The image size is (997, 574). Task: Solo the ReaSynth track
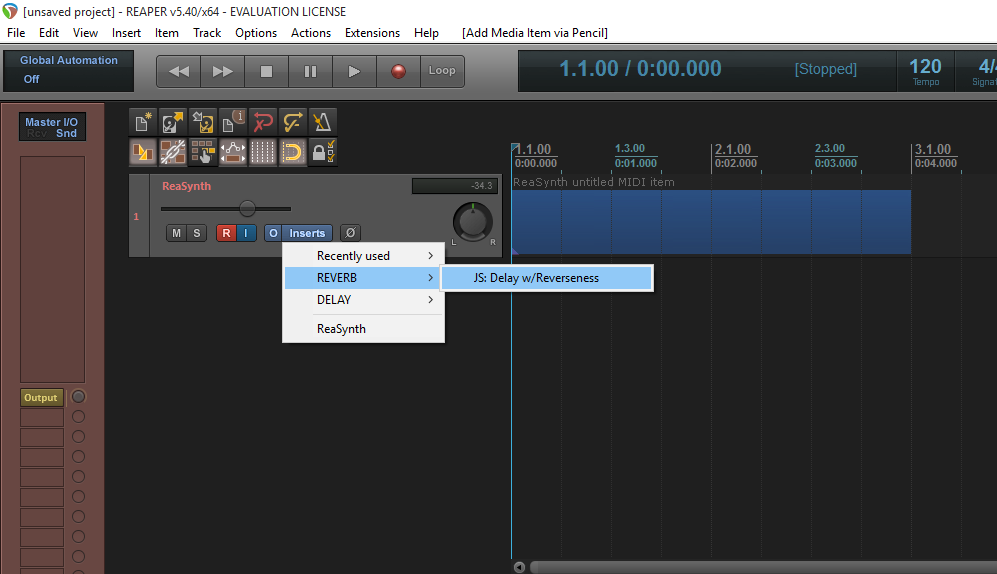(x=196, y=233)
